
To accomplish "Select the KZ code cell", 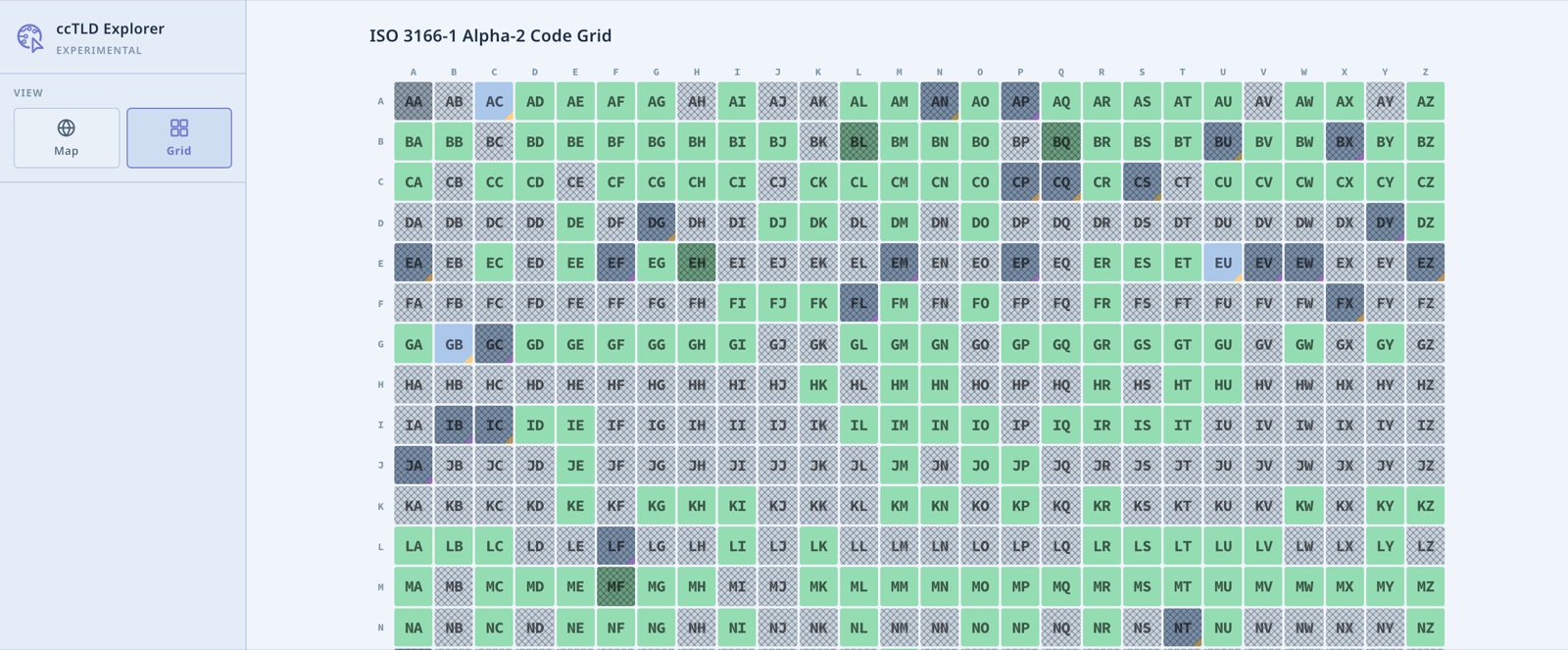I will (x=1425, y=506).
